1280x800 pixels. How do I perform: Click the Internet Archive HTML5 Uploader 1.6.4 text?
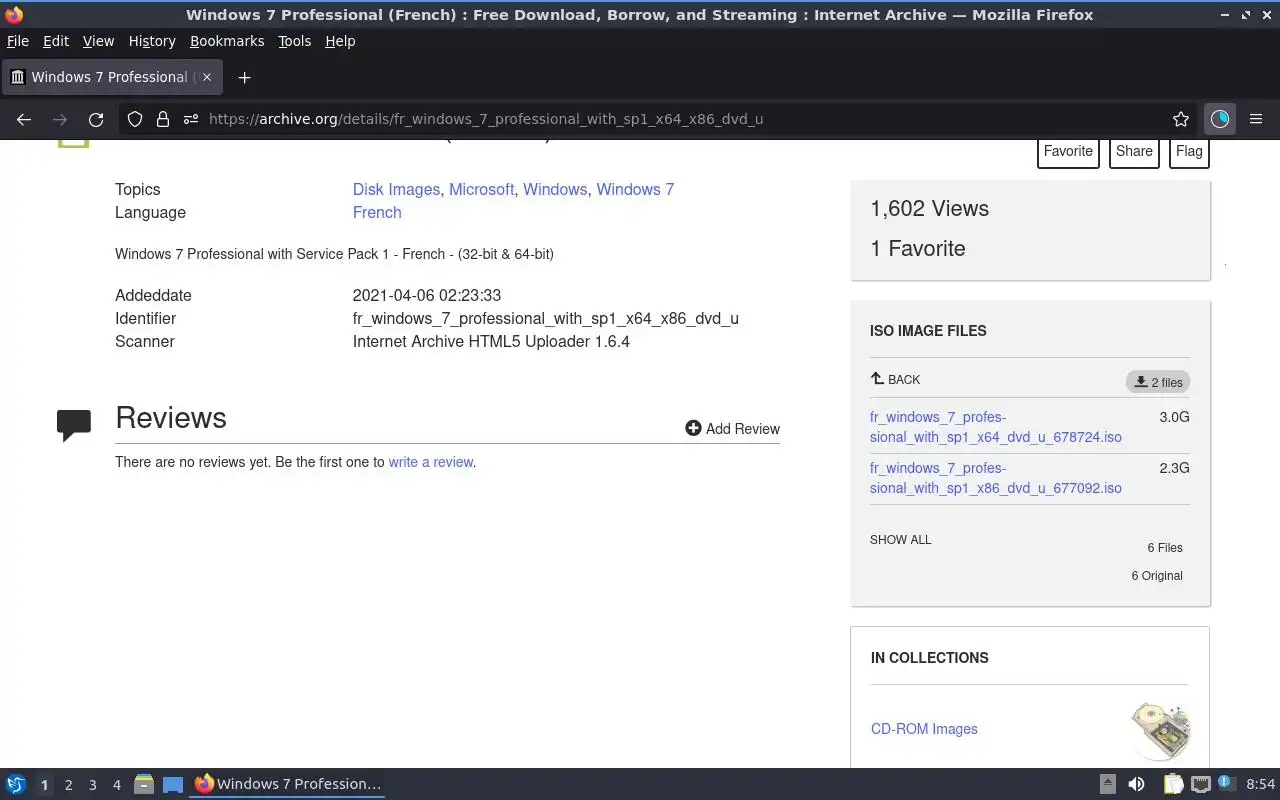pos(491,342)
